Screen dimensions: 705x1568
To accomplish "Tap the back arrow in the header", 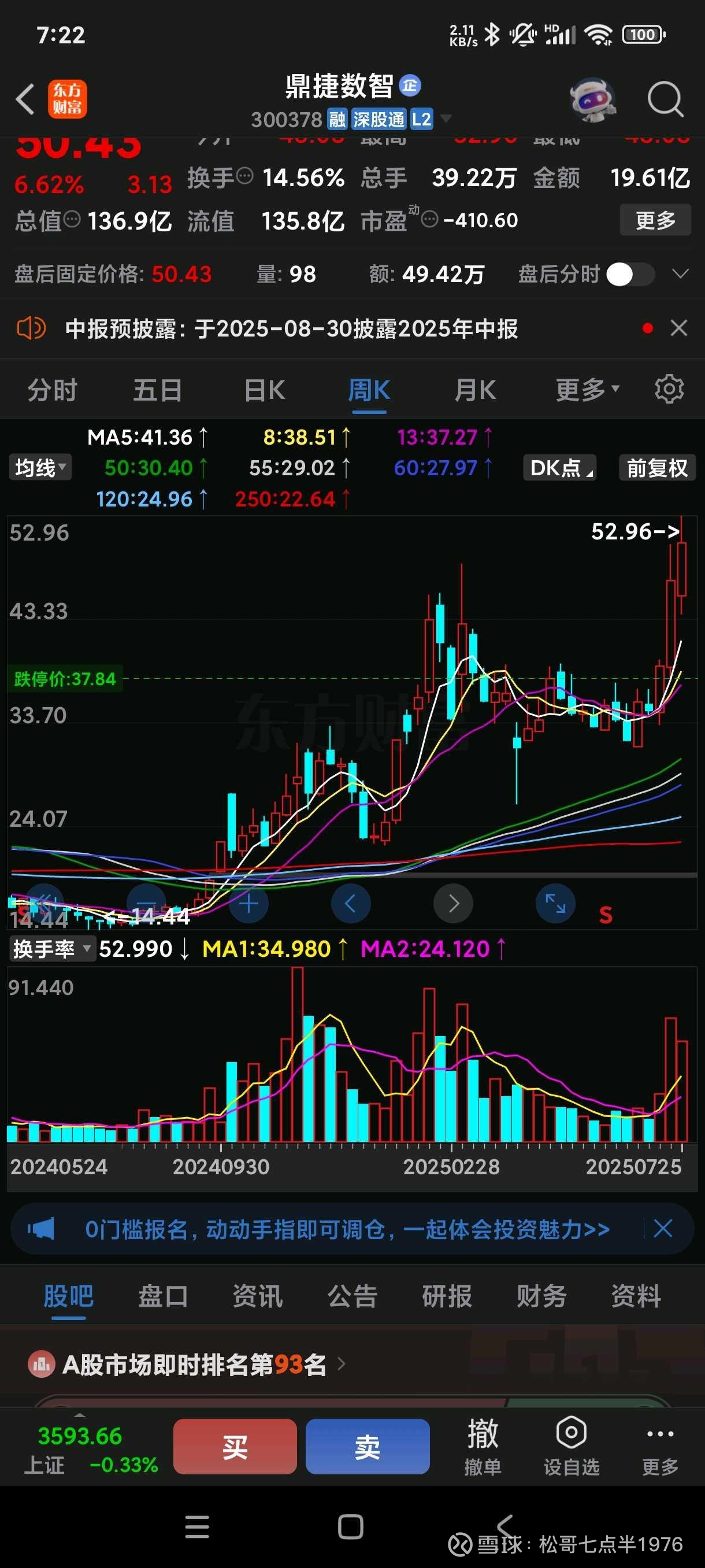I will [x=25, y=99].
